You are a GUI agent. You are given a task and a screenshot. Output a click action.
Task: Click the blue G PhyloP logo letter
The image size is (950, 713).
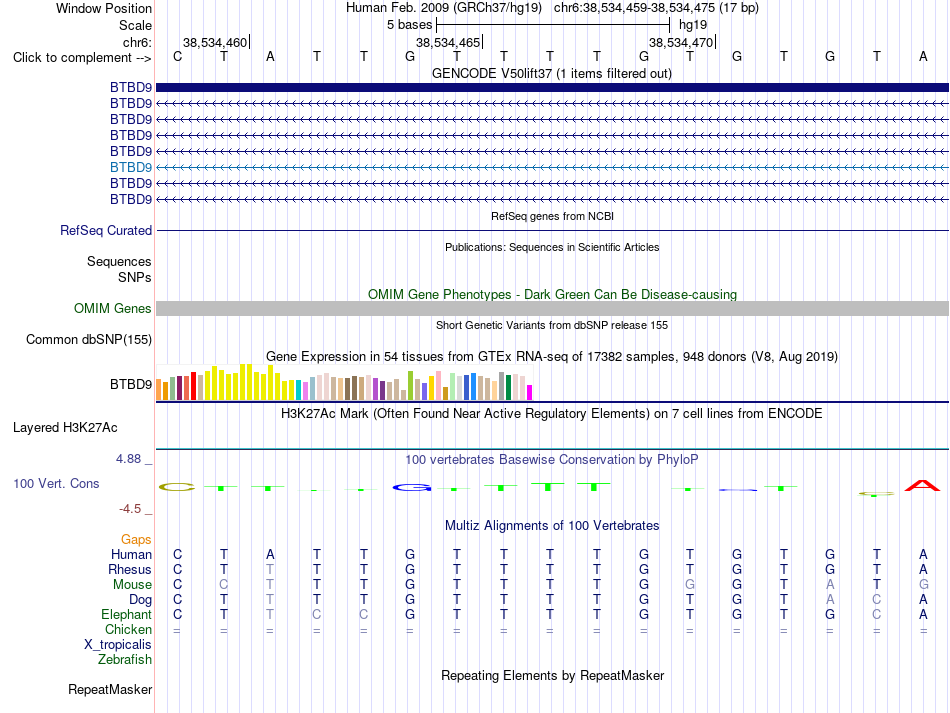click(x=411, y=488)
